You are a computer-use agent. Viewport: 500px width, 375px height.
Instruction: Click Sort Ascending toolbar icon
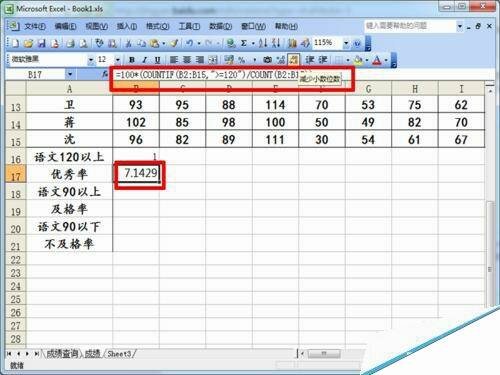263,43
